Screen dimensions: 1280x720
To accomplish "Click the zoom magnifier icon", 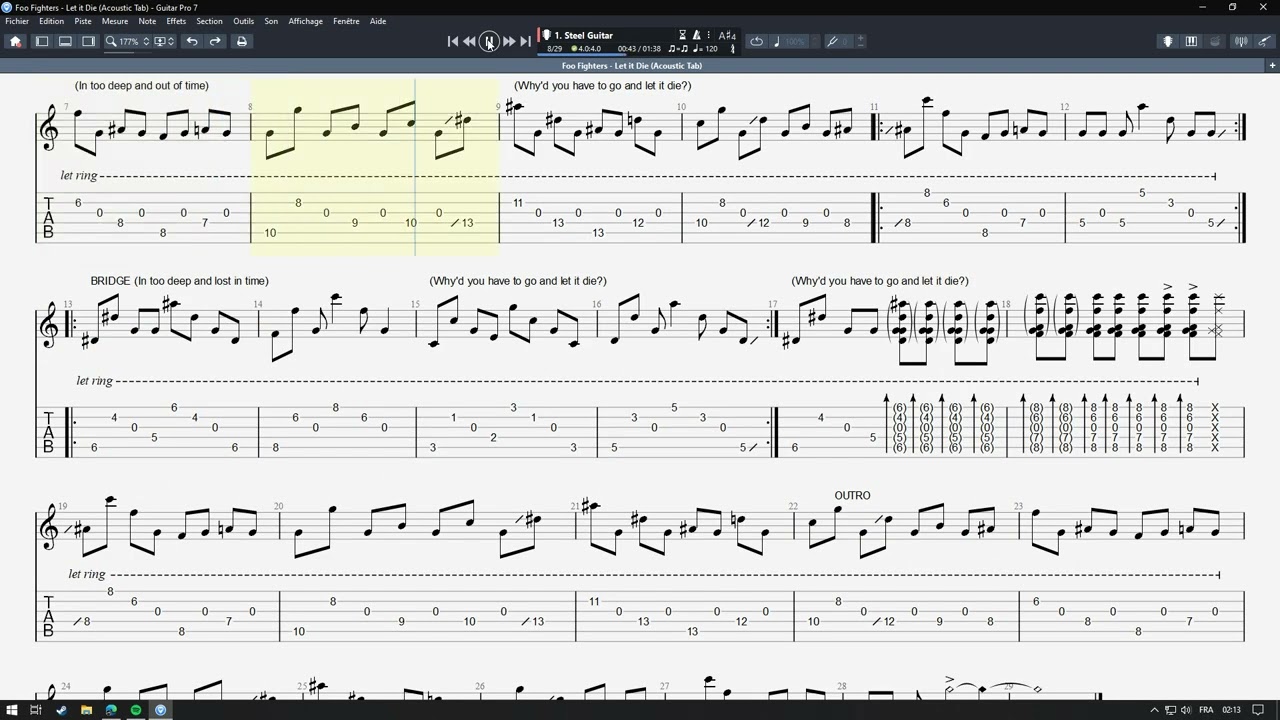I will [111, 41].
